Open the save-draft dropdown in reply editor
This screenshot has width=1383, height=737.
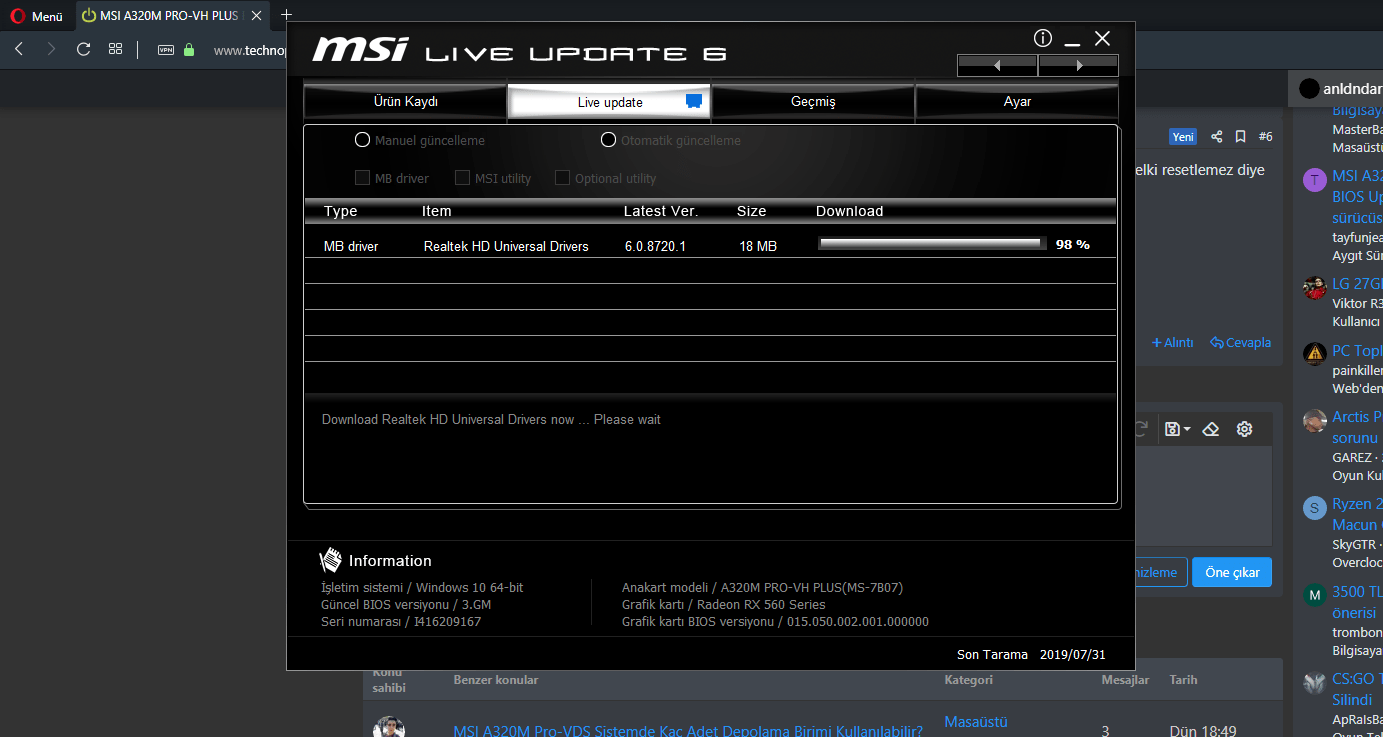point(1178,429)
